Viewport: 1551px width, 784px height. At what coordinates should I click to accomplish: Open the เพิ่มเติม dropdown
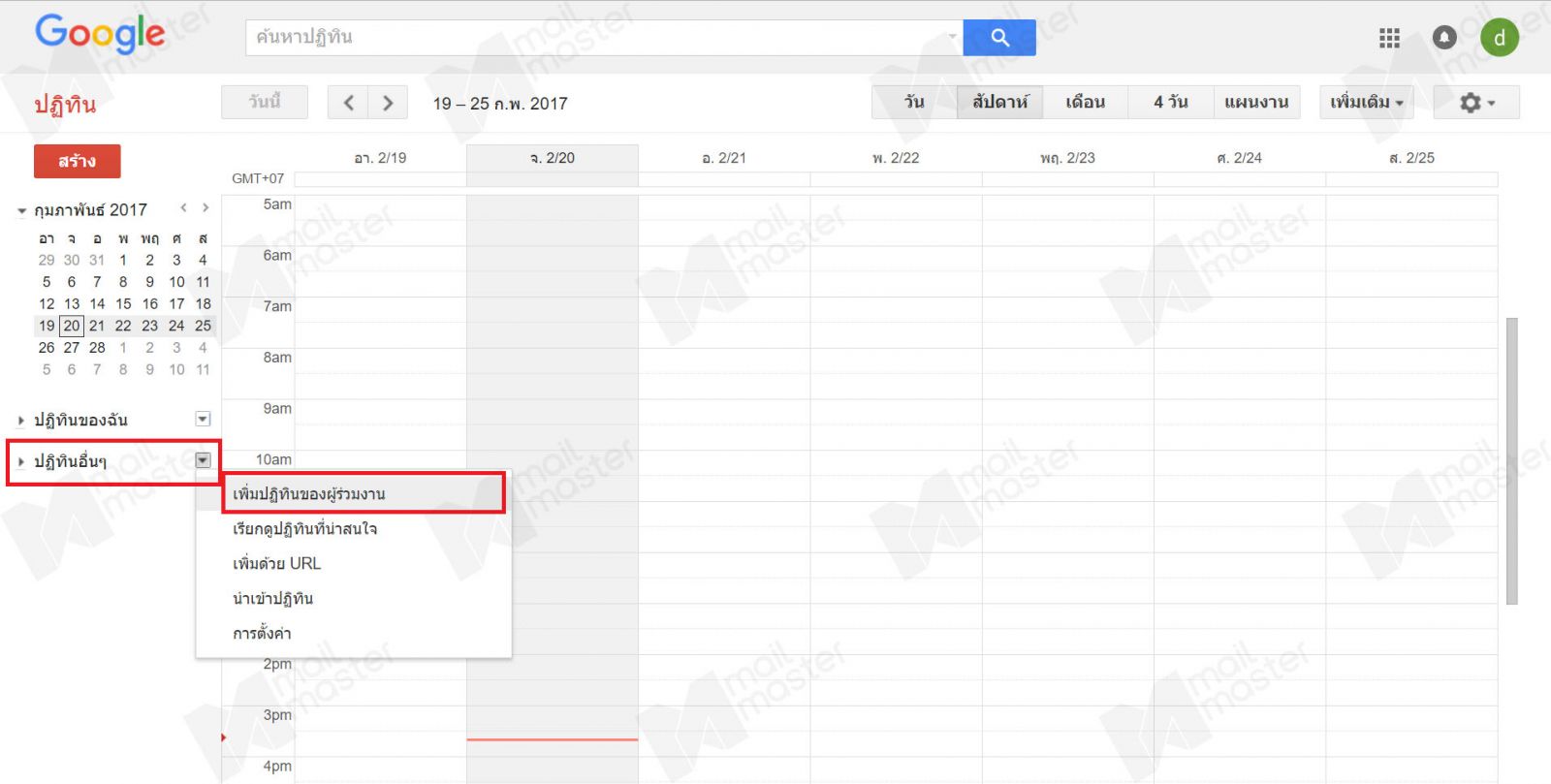coord(1366,103)
